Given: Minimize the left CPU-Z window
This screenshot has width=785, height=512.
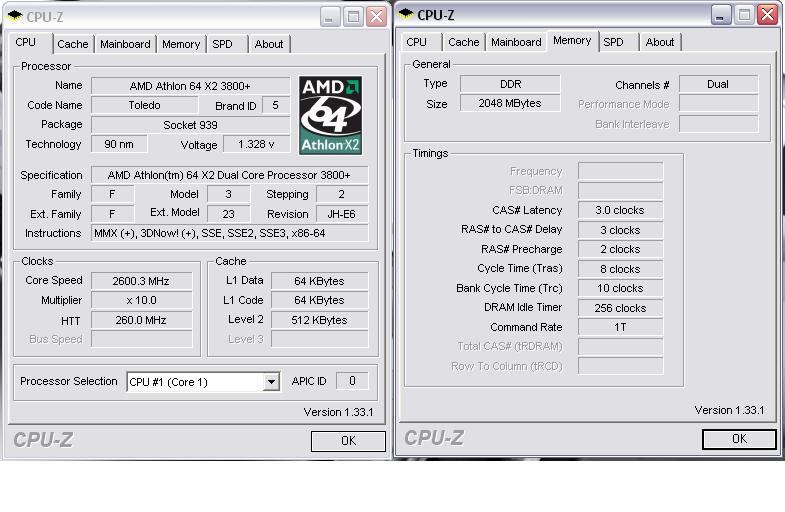Looking at the screenshot, I should point(329,17).
